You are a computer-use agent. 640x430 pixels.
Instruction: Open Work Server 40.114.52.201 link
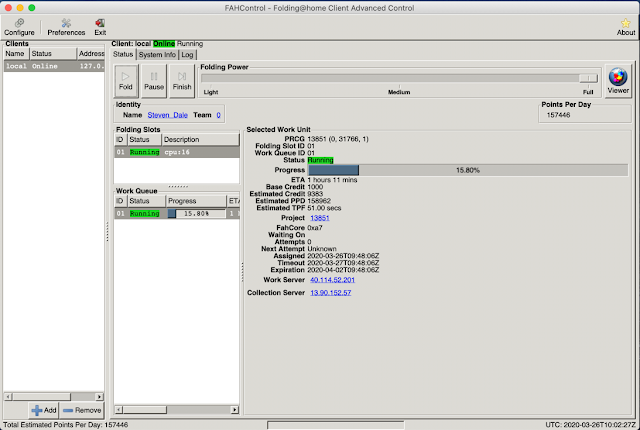(332, 280)
